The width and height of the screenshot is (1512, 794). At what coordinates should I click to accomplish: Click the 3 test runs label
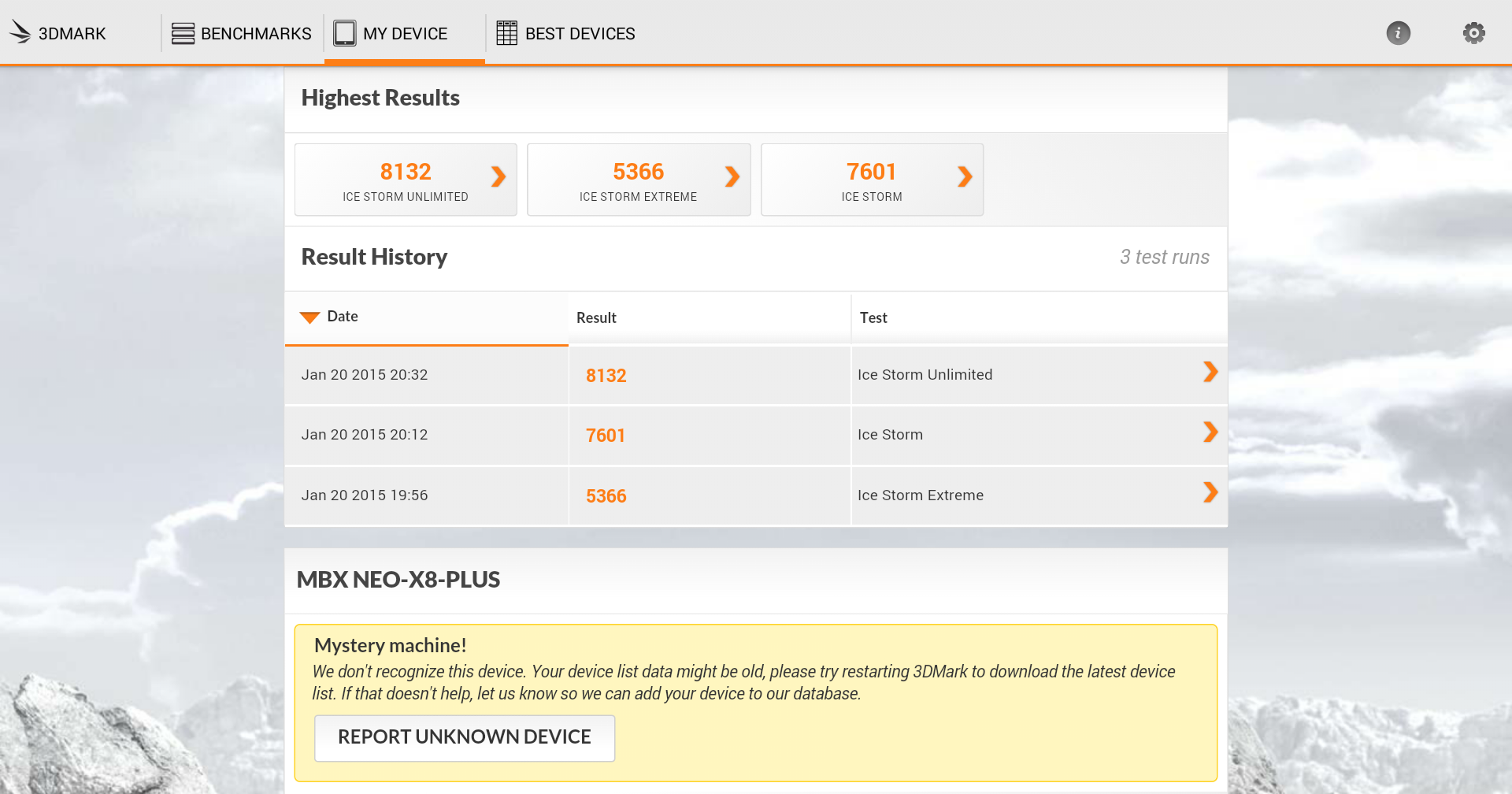coord(1164,257)
